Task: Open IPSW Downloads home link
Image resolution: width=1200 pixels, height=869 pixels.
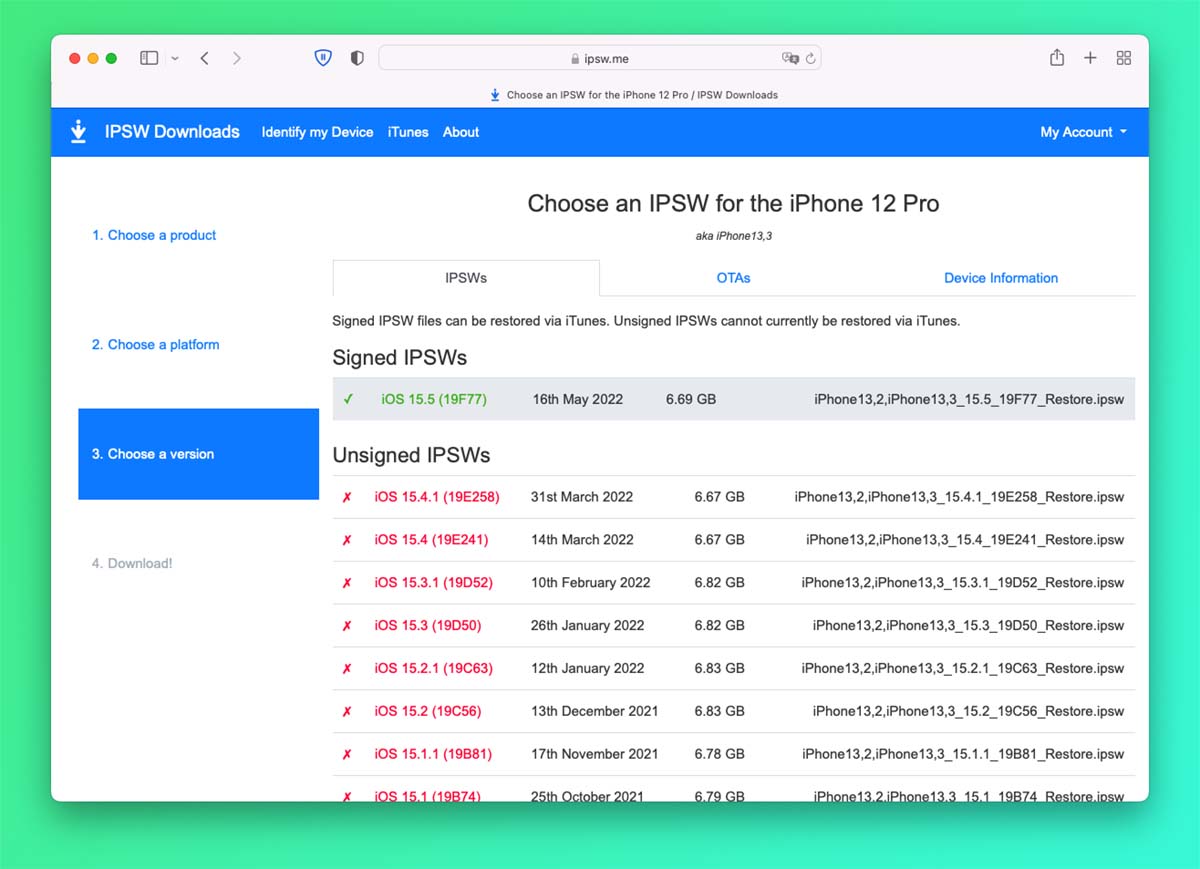Action: coord(172,132)
